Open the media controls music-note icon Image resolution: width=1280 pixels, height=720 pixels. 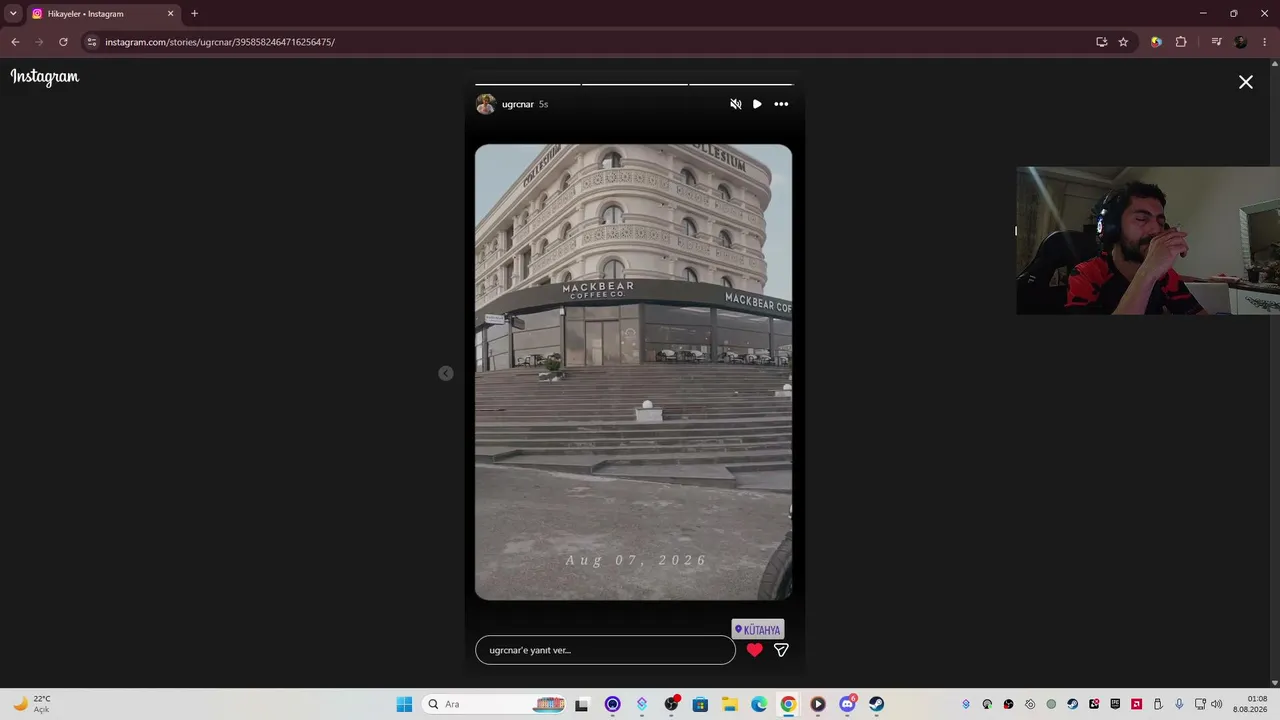pyautogui.click(x=1216, y=42)
